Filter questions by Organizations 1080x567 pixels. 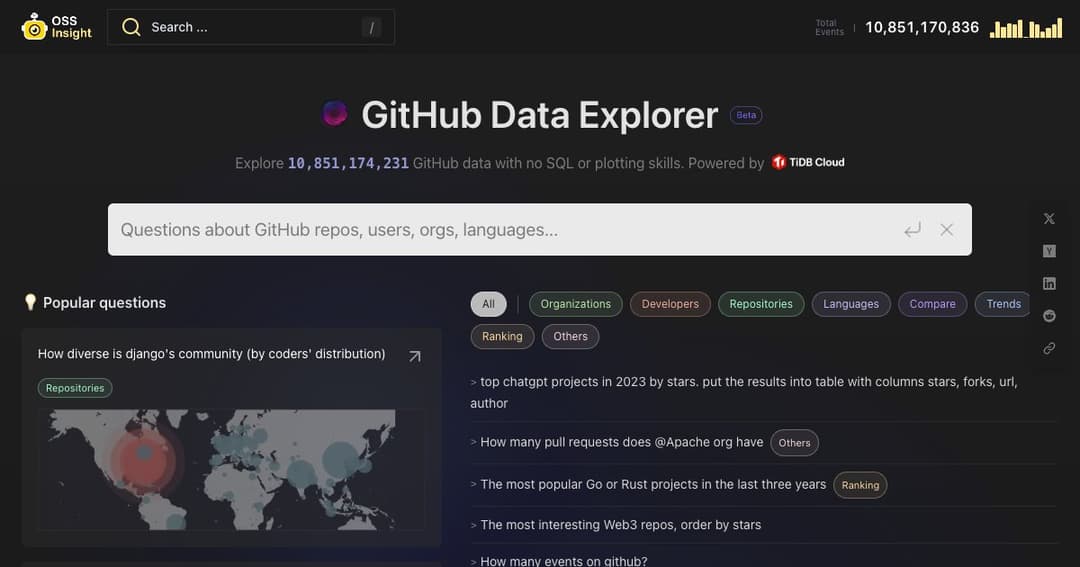[576, 304]
